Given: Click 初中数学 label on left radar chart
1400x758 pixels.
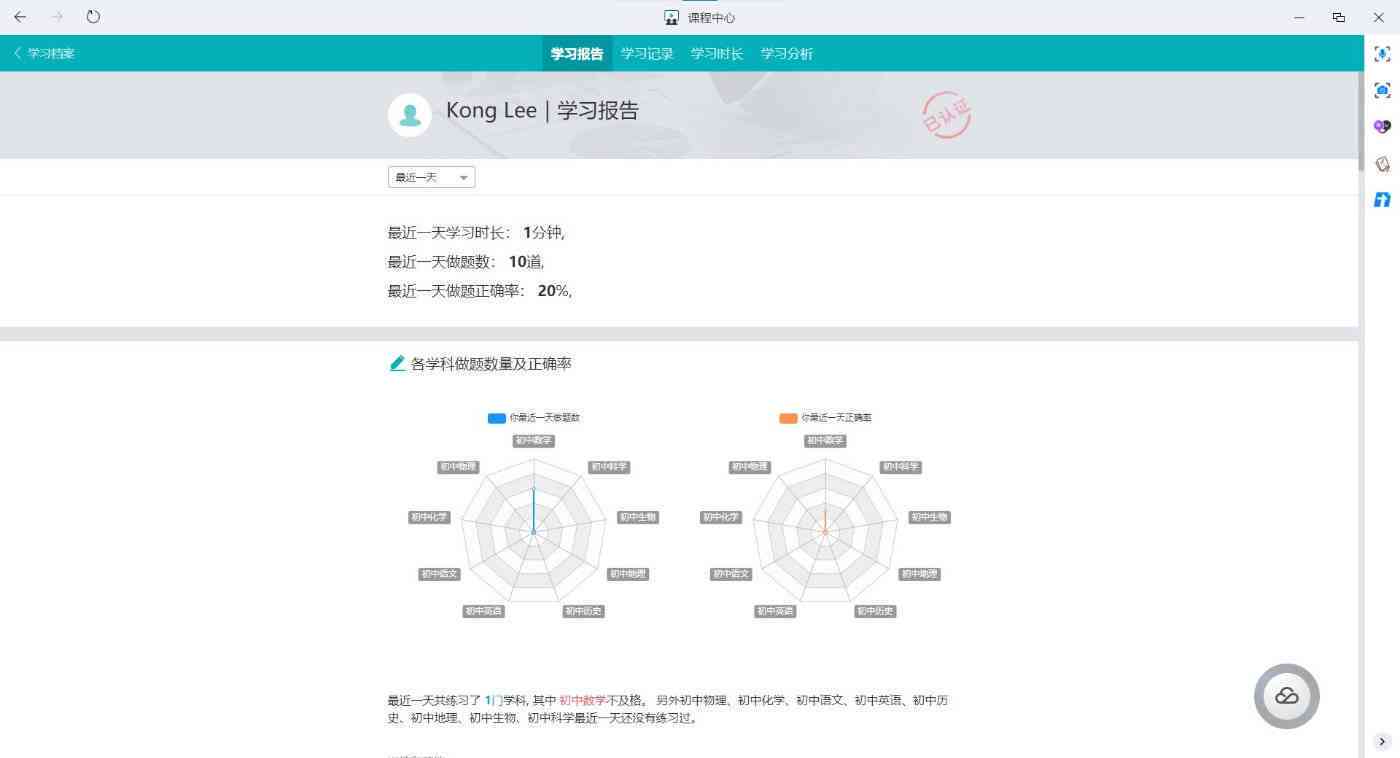Looking at the screenshot, I should click(534, 440).
